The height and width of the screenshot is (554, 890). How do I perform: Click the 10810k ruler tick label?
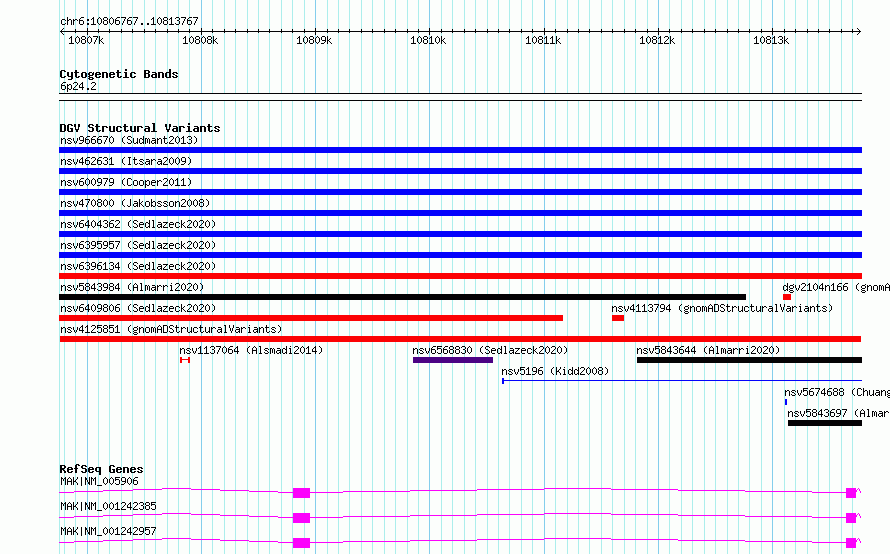428,40
